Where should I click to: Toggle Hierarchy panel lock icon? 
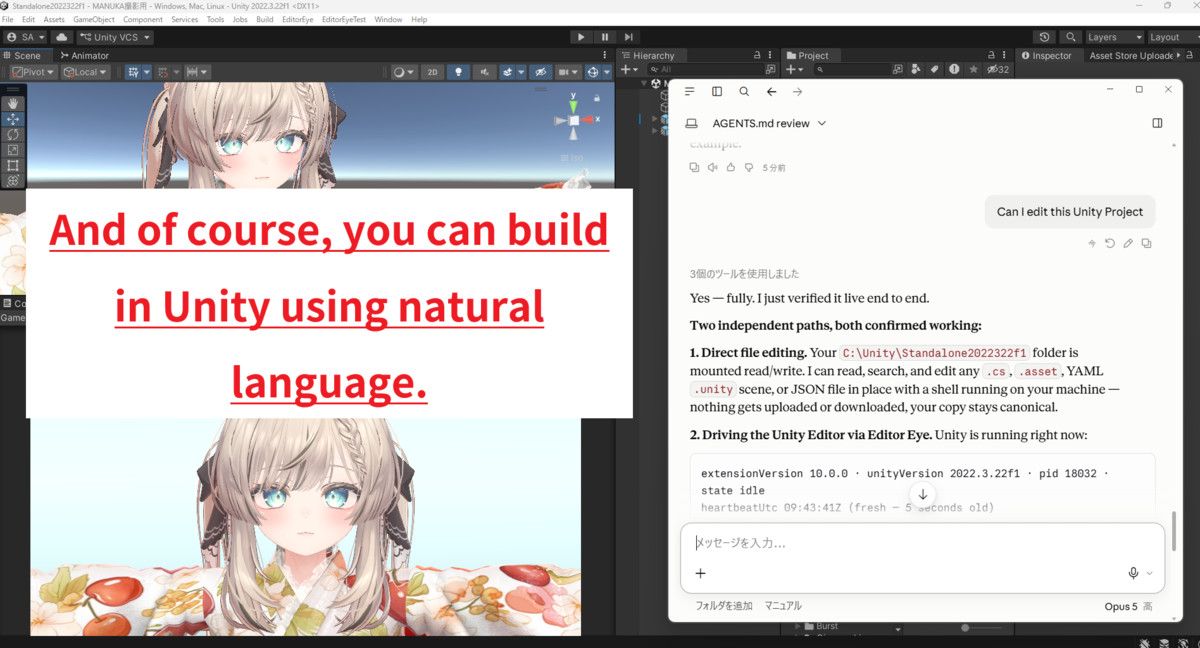pos(758,56)
